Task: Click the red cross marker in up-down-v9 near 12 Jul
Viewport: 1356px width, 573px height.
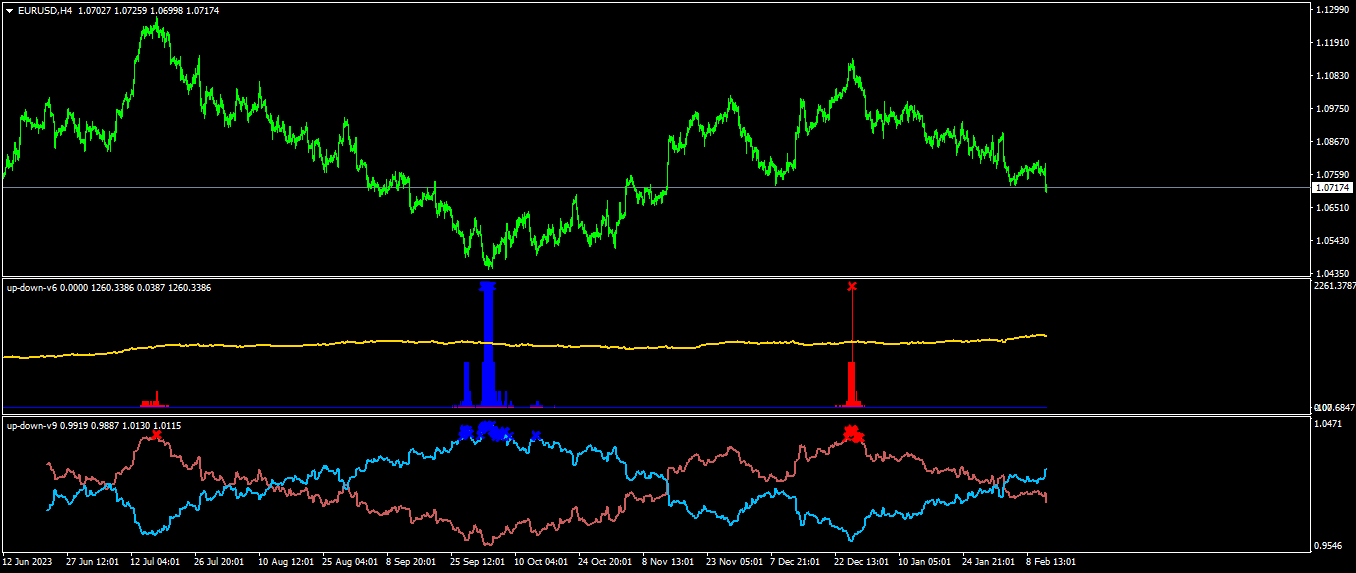Action: [x=158, y=434]
